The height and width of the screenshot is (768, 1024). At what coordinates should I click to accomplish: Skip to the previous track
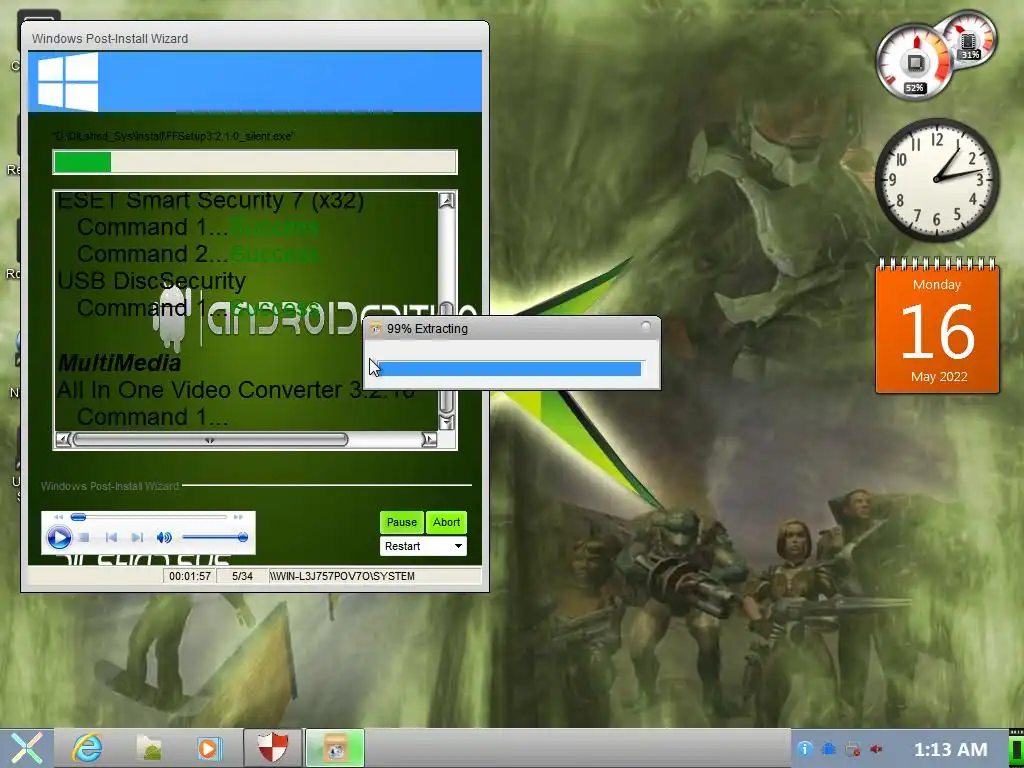pyautogui.click(x=111, y=537)
